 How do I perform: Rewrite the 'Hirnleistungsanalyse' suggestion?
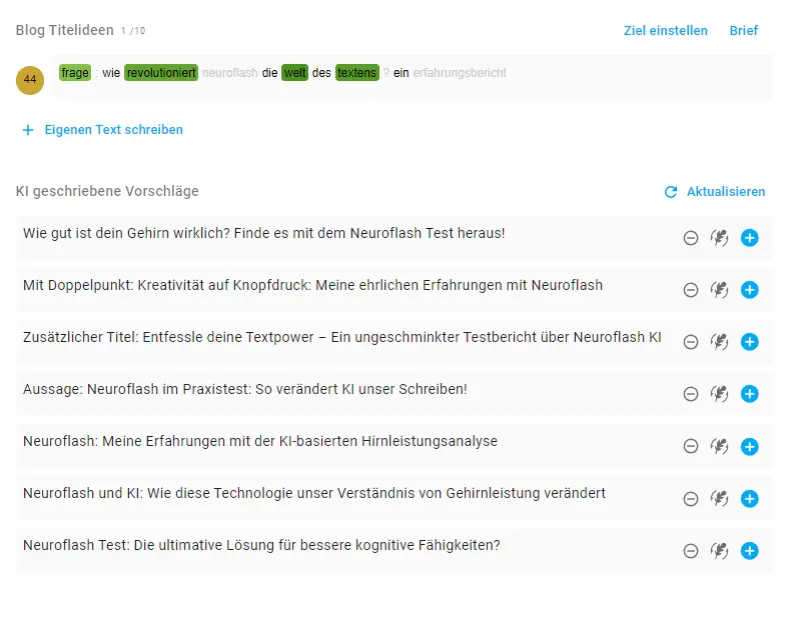[720, 447]
